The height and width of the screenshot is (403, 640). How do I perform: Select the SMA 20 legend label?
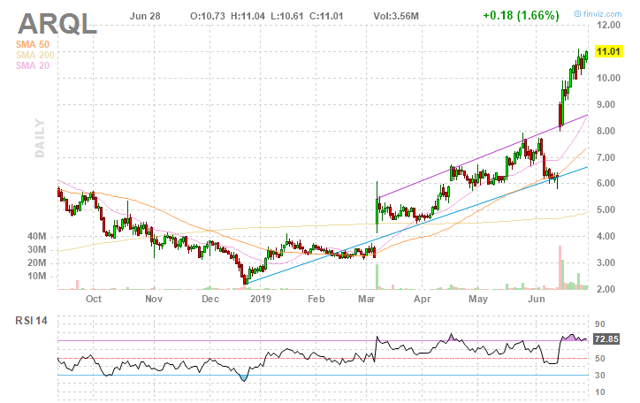tap(33, 65)
